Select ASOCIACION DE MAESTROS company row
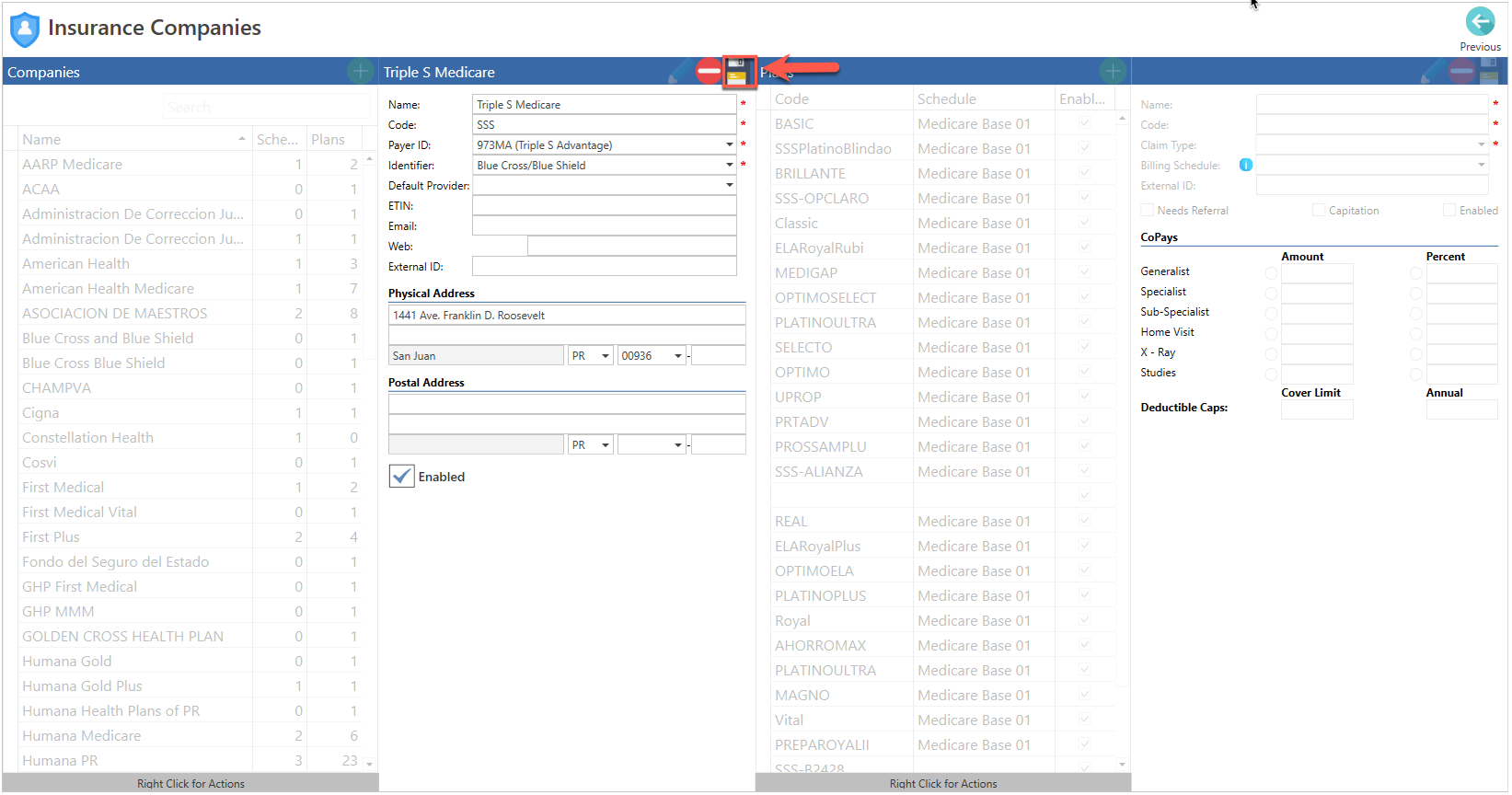This screenshot has width=1512, height=795. 190,313
